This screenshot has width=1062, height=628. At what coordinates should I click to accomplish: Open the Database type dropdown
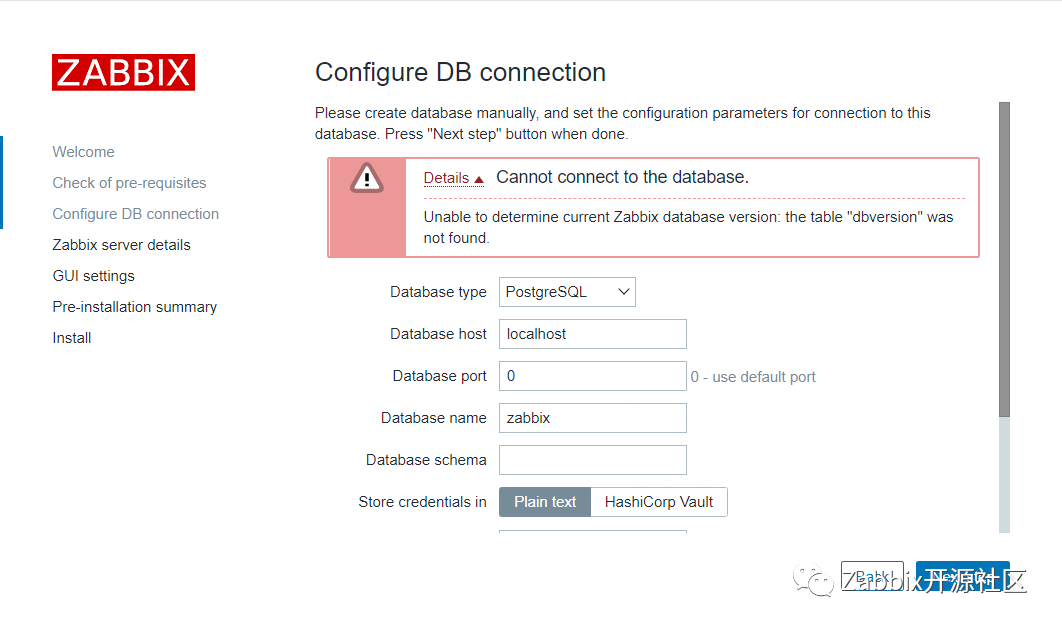[x=567, y=292]
